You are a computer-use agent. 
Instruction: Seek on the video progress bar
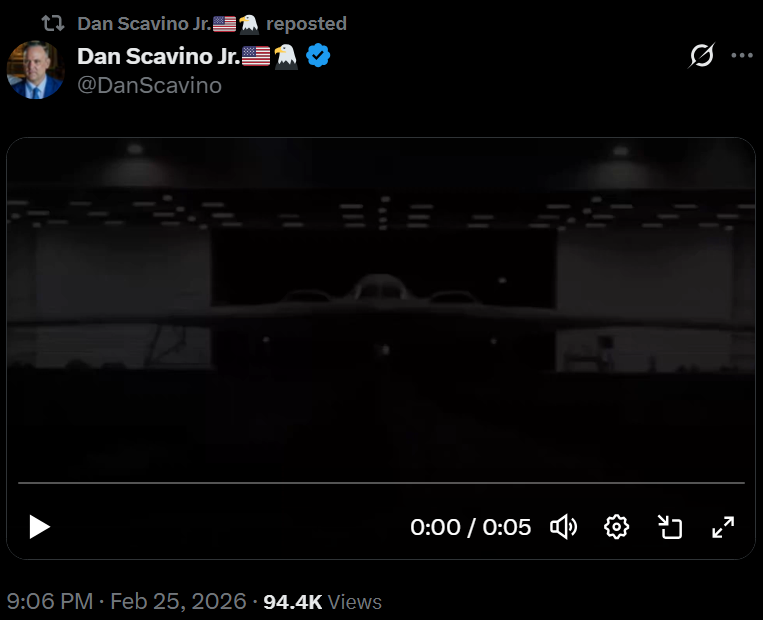pos(381,483)
